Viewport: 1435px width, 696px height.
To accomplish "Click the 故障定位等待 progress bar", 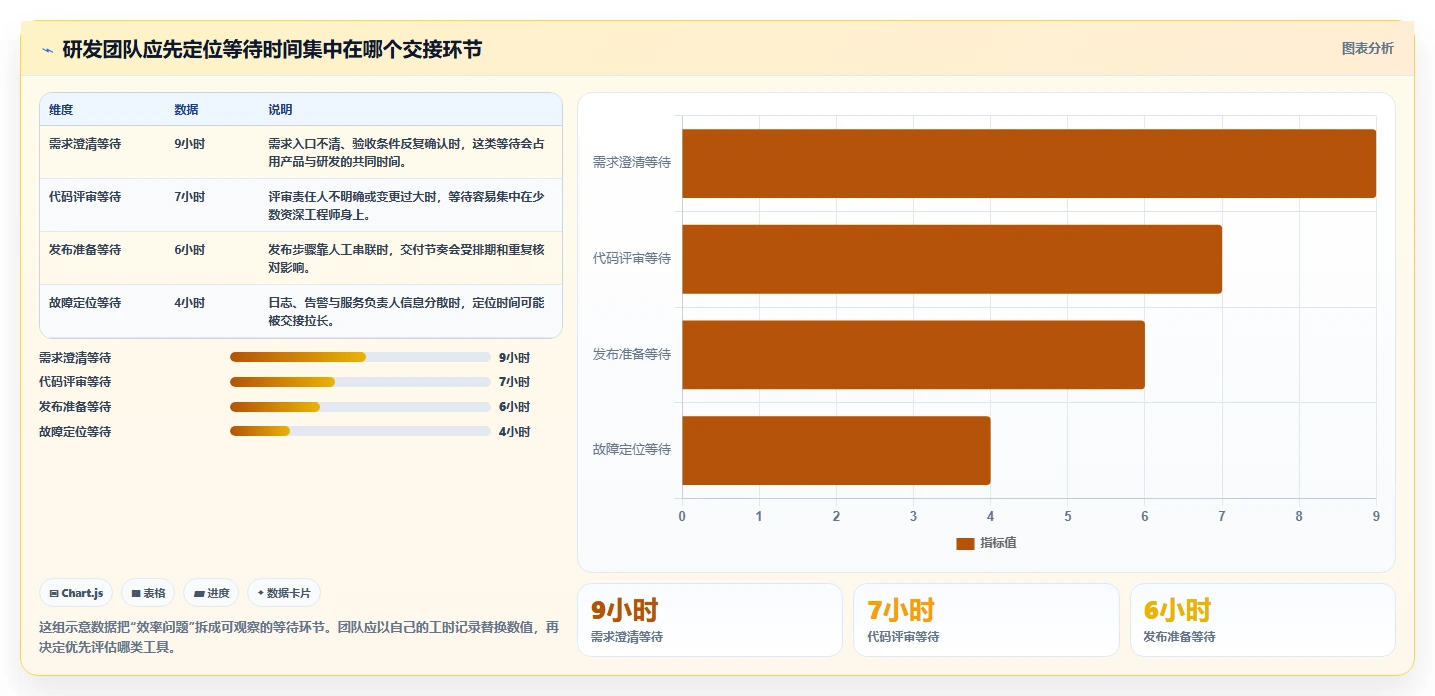I will pyautogui.click(x=360, y=432).
